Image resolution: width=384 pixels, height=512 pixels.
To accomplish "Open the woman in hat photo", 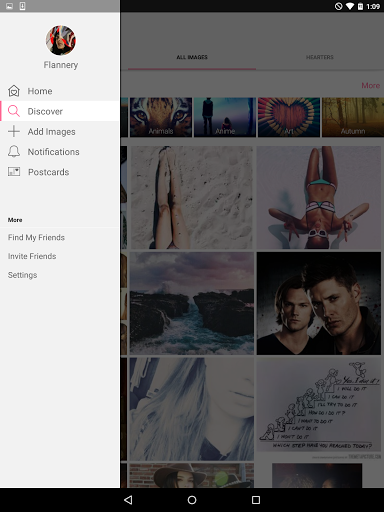I will (x=192, y=476).
